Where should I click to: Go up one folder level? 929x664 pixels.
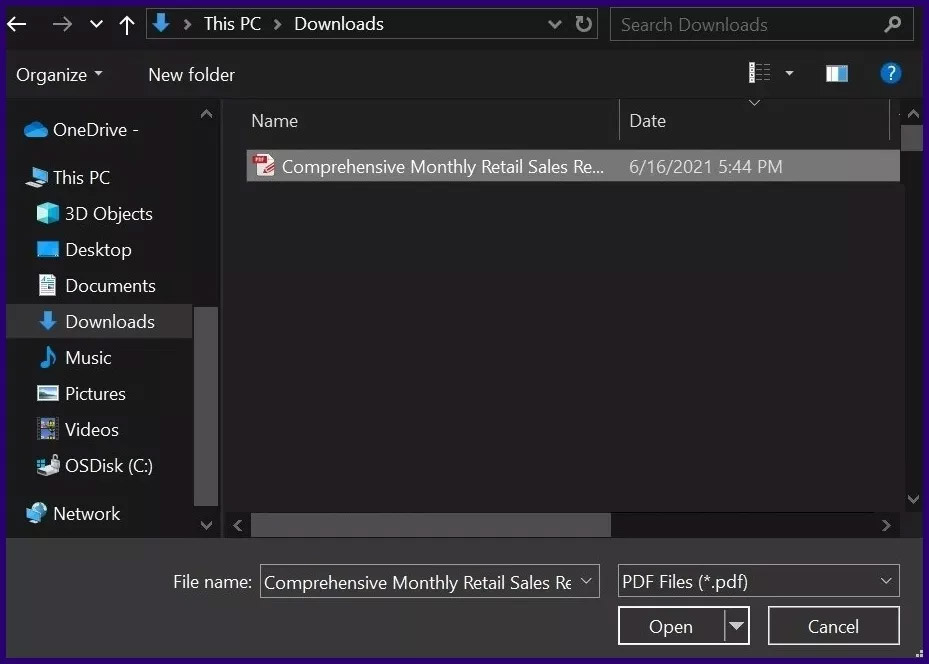click(127, 24)
